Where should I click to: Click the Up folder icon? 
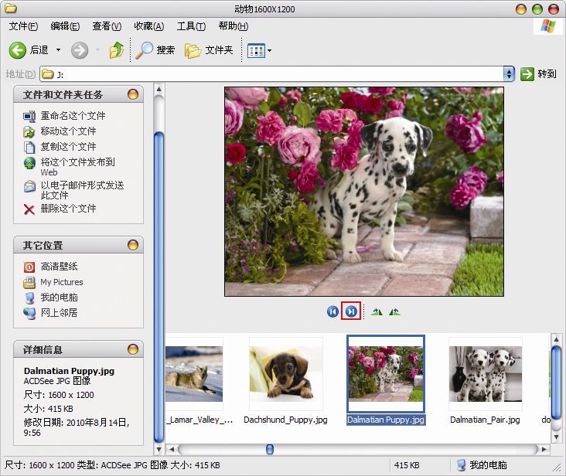116,50
